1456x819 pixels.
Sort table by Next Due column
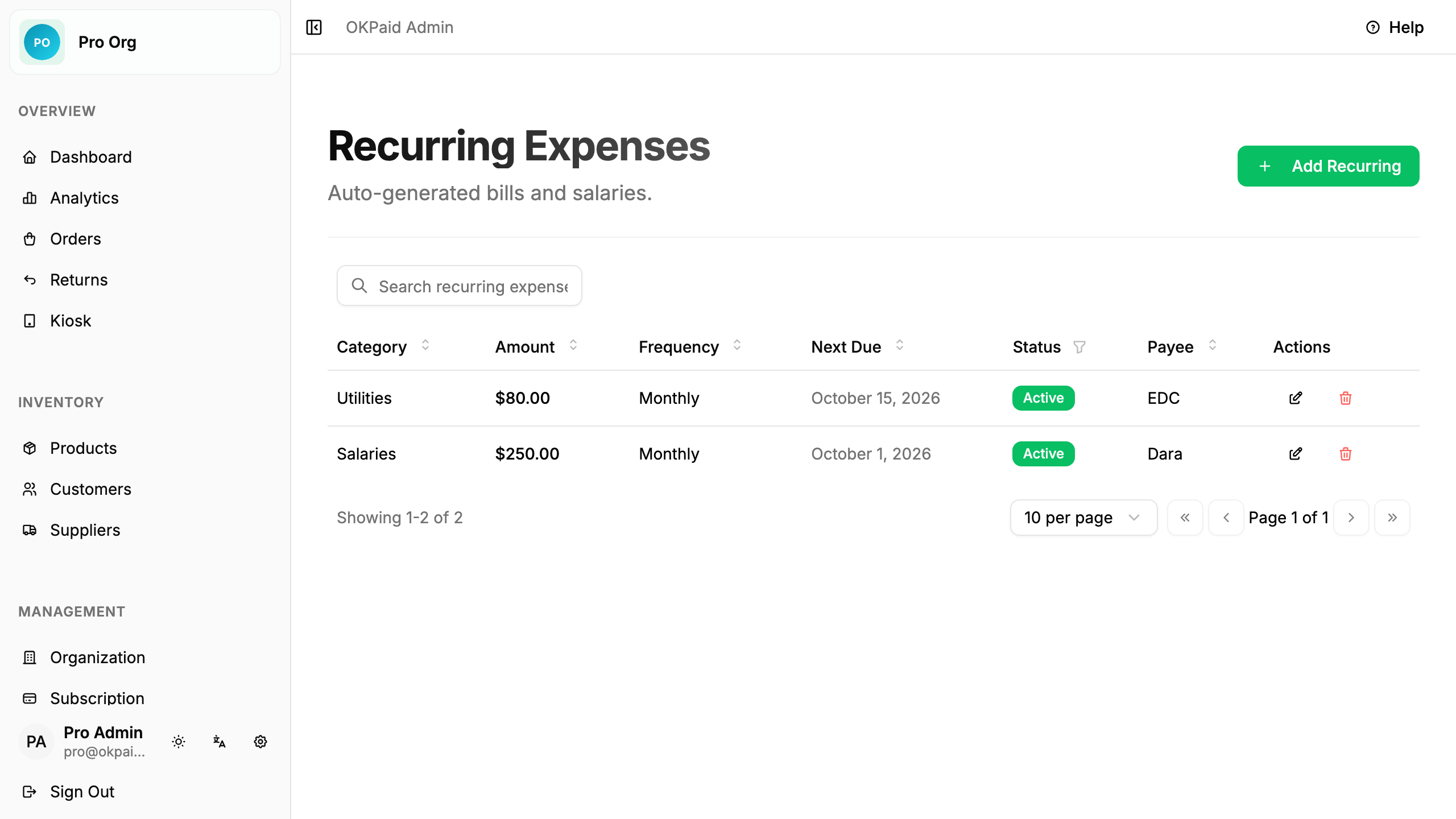[900, 345]
